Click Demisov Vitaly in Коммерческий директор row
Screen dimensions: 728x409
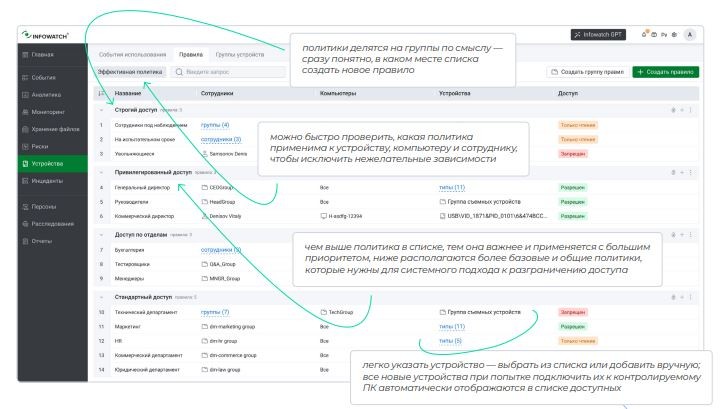point(221,216)
